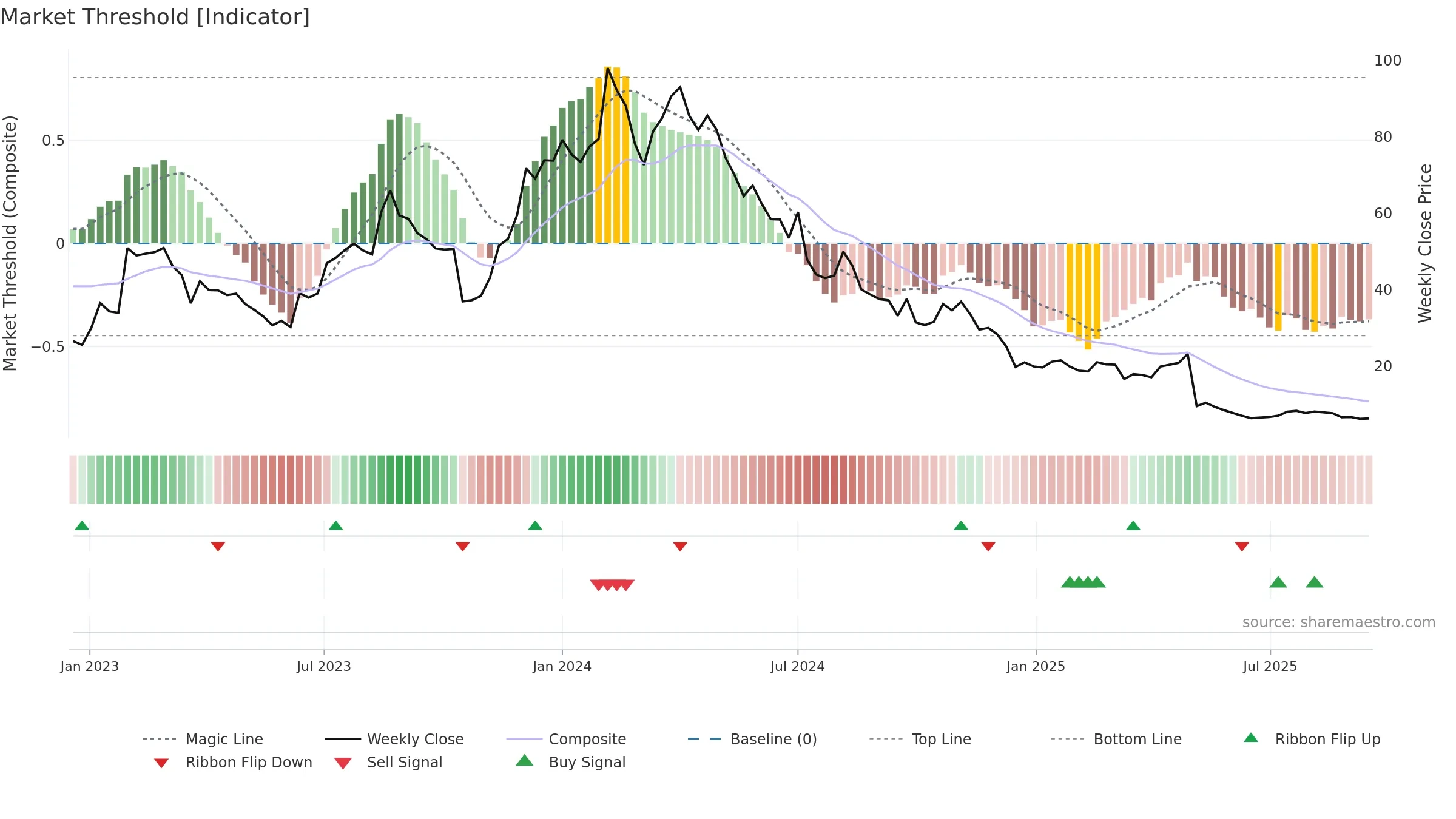The width and height of the screenshot is (1456, 819).
Task: Click the Ribbon Flip Up marker in late 2024
Action: (x=961, y=525)
